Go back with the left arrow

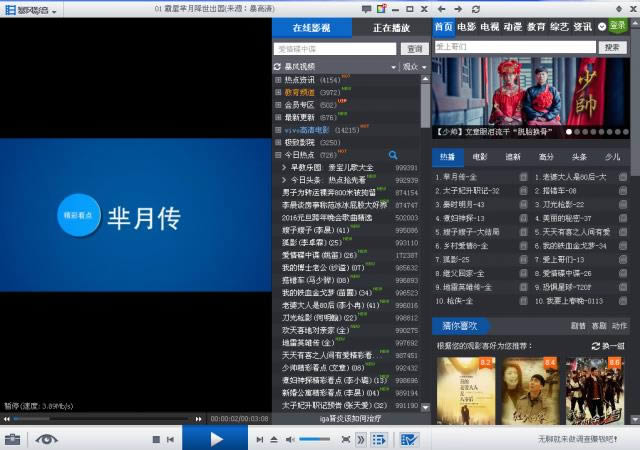point(441,9)
